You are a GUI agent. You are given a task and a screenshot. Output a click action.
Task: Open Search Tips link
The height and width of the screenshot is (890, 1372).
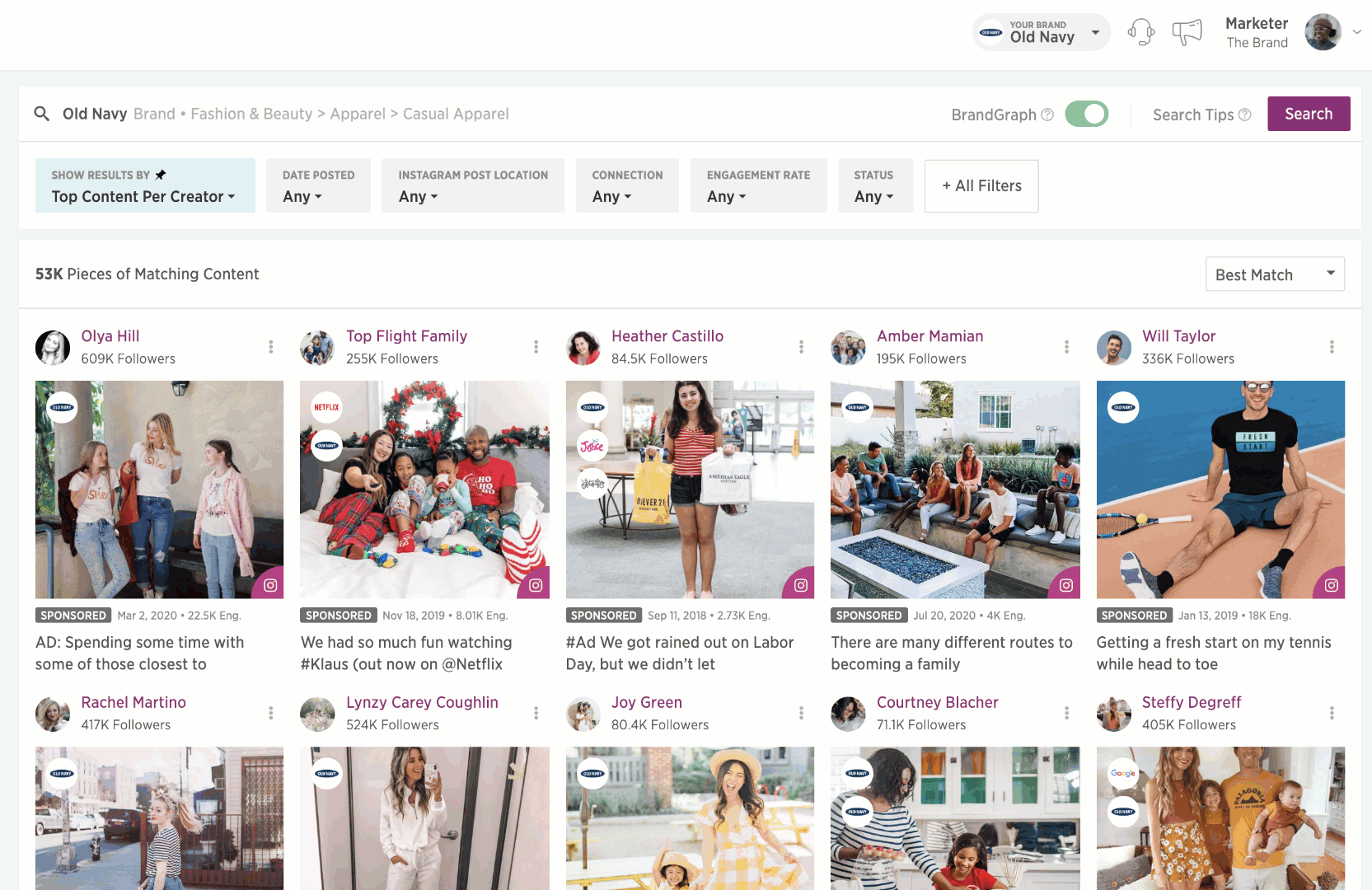tap(1193, 115)
